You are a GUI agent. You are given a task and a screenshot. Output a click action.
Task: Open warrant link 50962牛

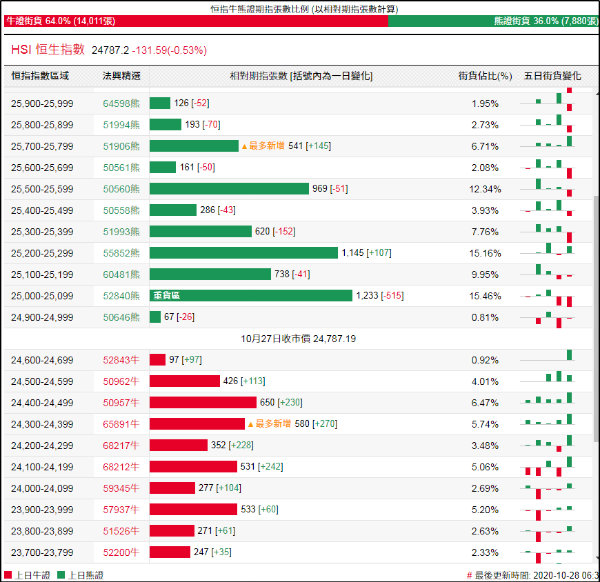click(121, 381)
